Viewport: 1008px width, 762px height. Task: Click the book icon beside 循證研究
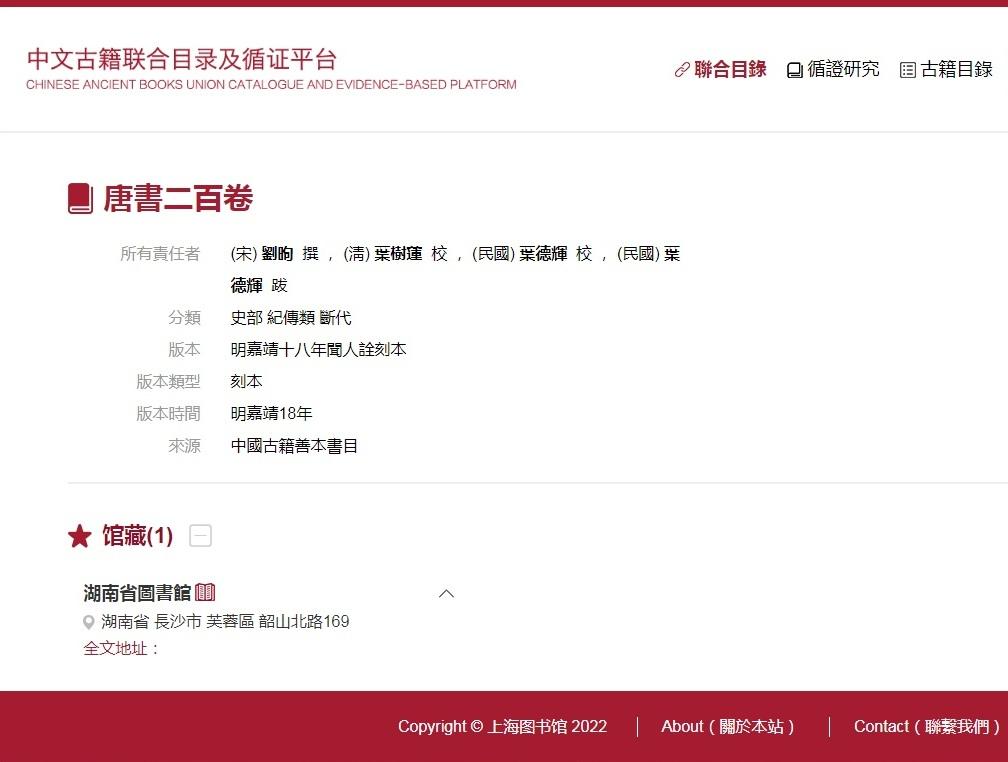[795, 70]
